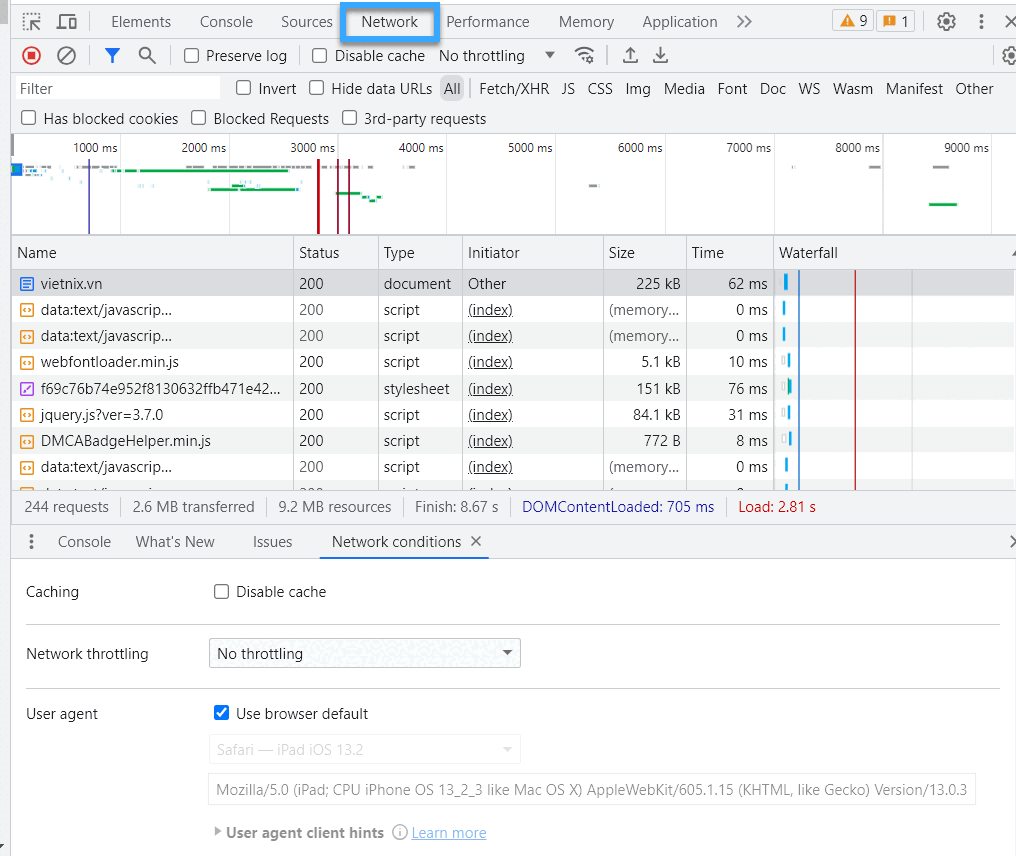Open the Issues drawer tab

coord(272,542)
